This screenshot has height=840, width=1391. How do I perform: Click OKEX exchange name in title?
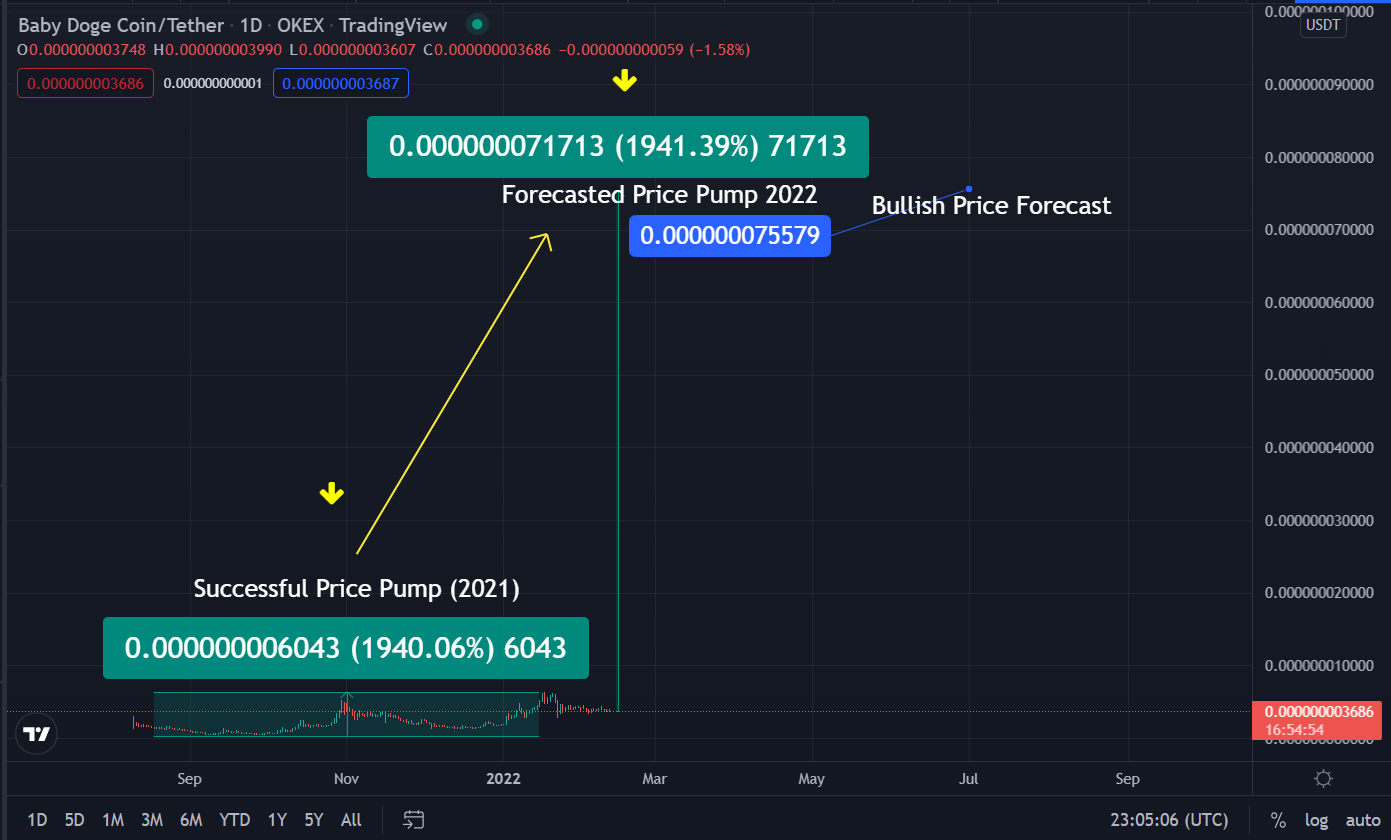point(300,26)
